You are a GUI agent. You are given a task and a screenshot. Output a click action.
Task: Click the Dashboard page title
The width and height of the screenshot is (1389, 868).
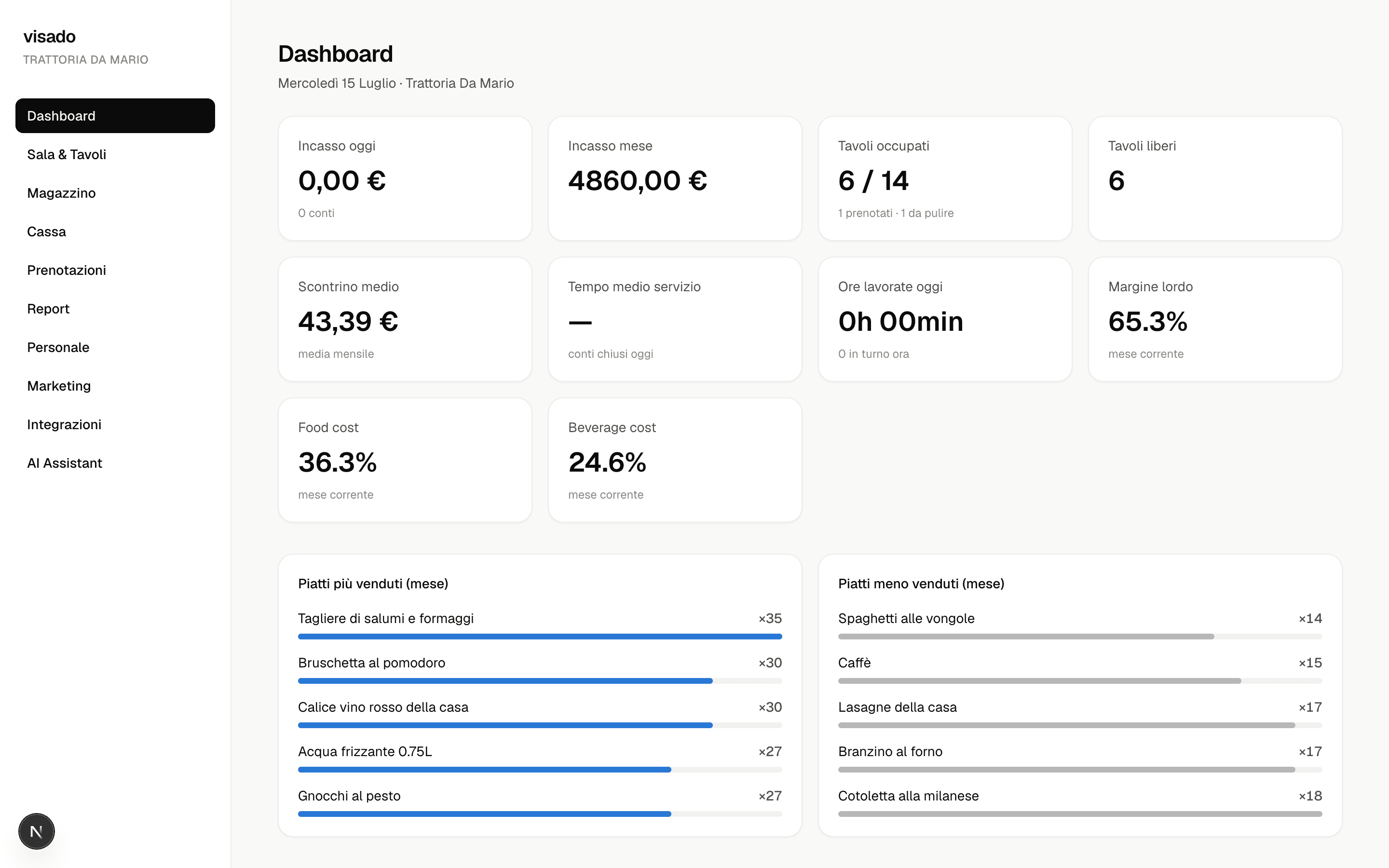point(335,54)
